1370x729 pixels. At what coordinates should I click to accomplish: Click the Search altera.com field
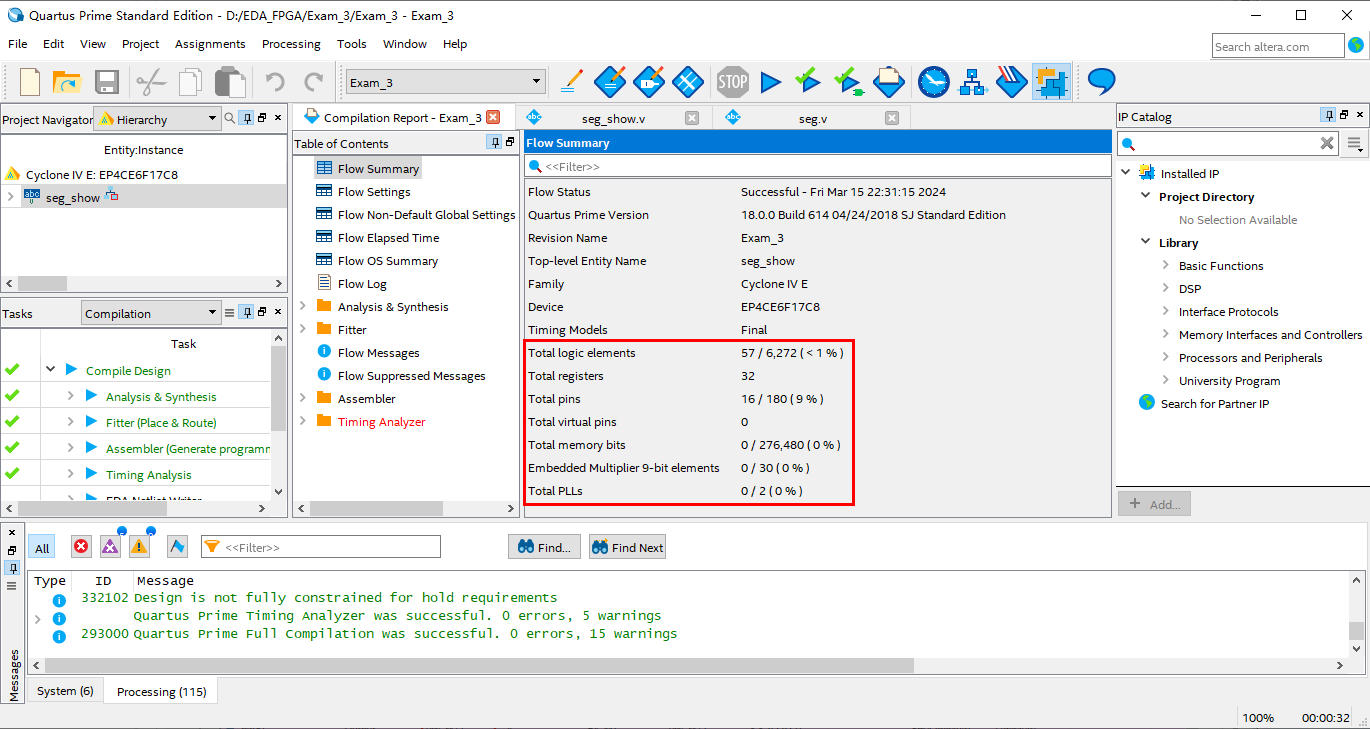coord(1278,46)
